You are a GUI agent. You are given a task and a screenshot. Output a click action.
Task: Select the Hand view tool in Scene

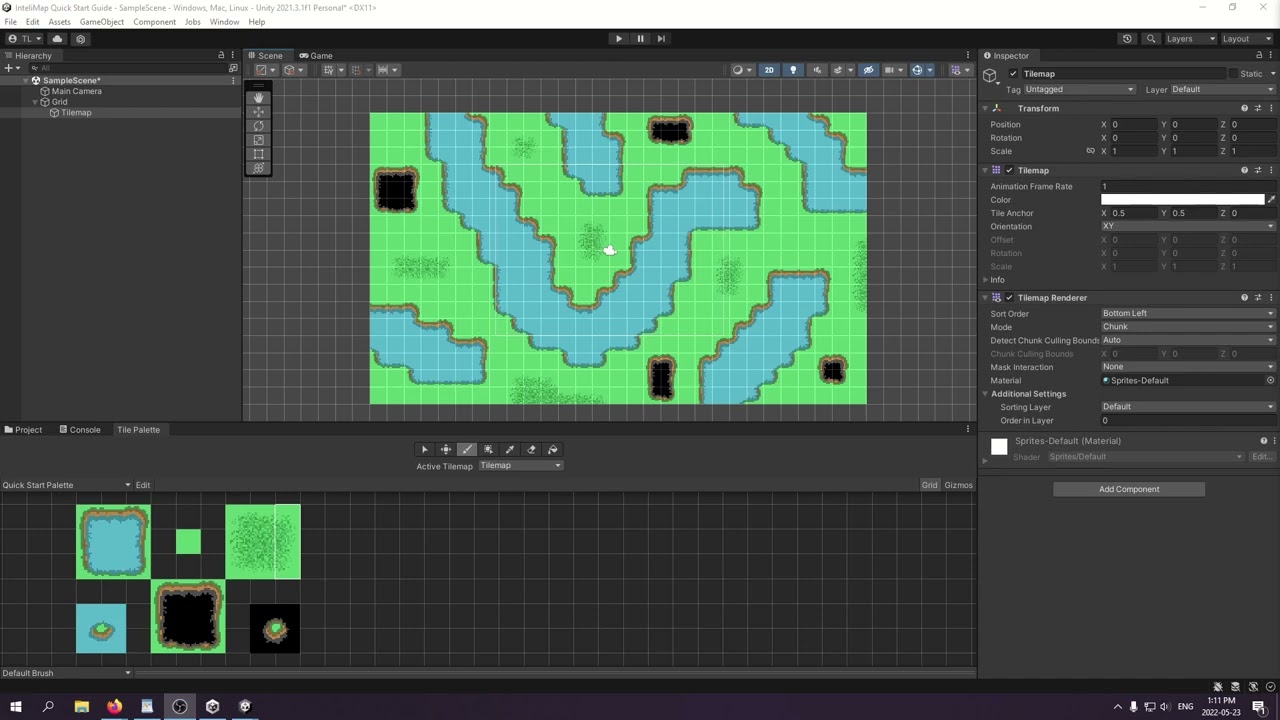pyautogui.click(x=258, y=97)
